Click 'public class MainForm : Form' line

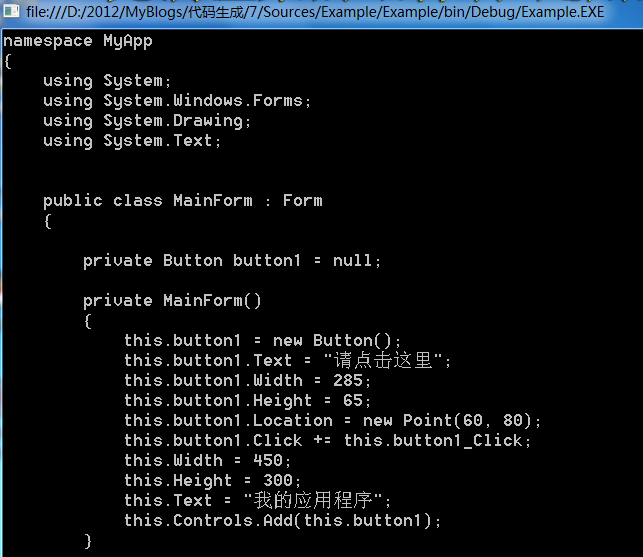pyautogui.click(x=183, y=201)
